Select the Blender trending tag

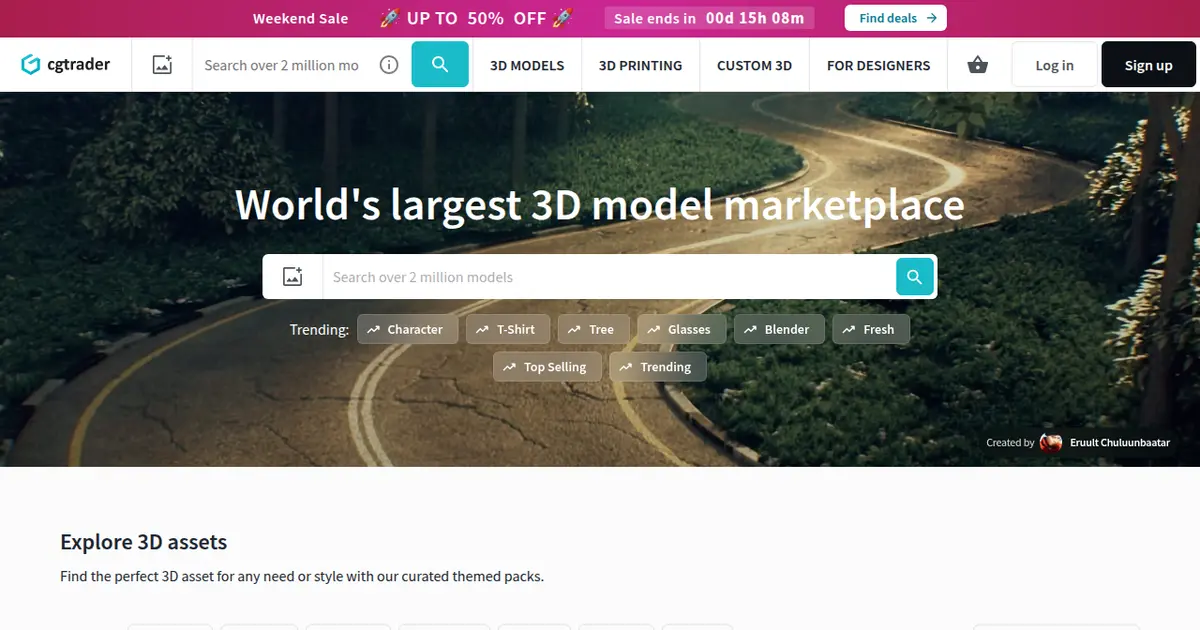[x=778, y=329]
